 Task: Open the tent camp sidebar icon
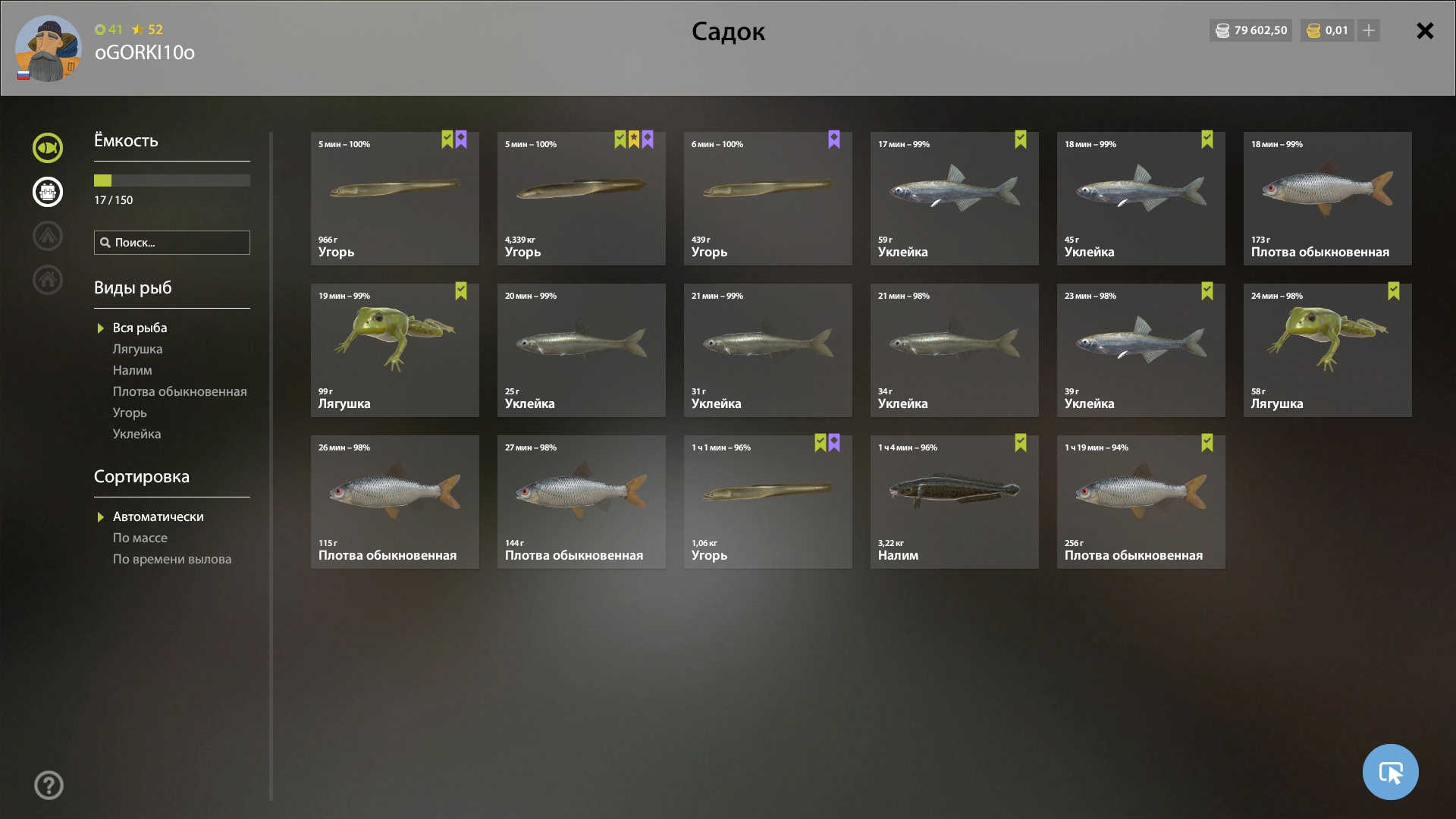[48, 236]
